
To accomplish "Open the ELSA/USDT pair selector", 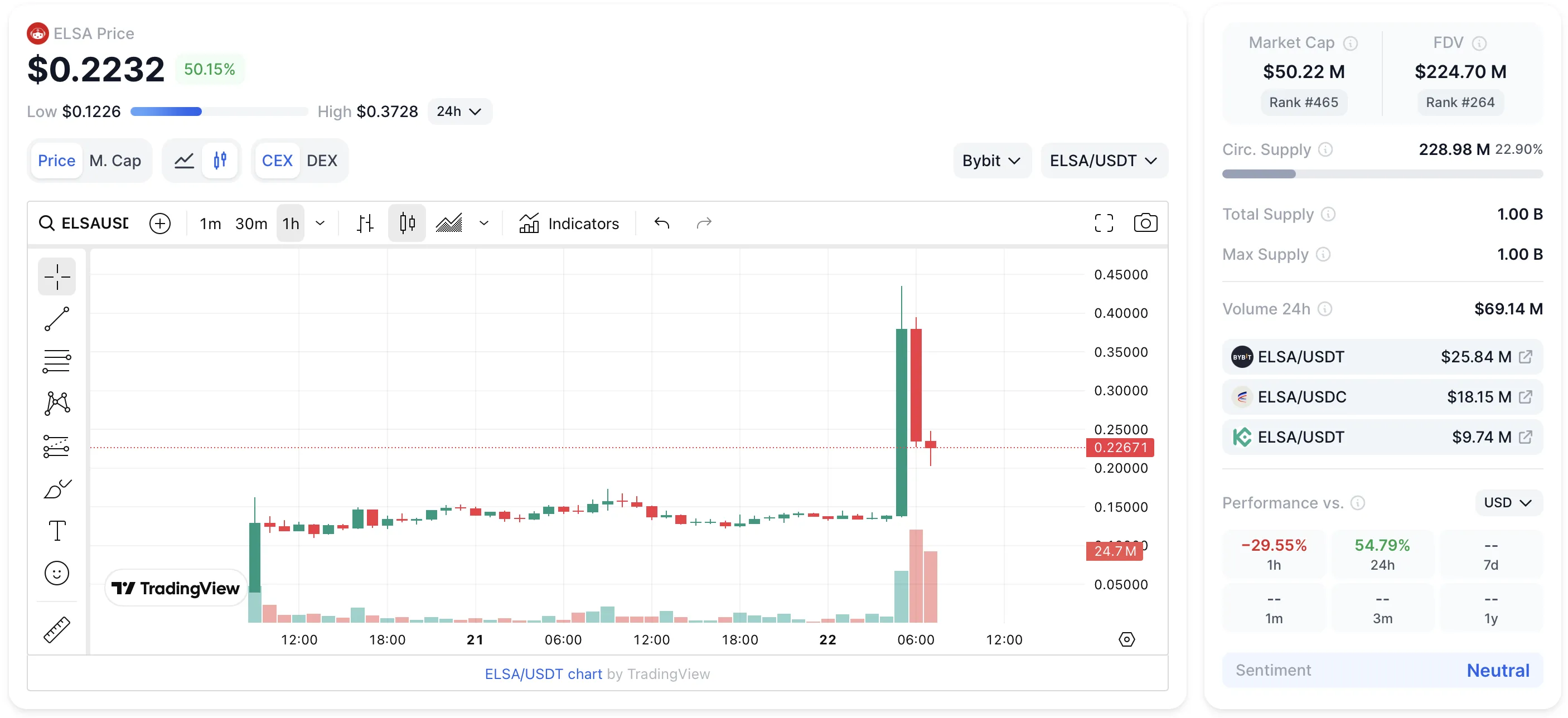I will coord(1104,160).
